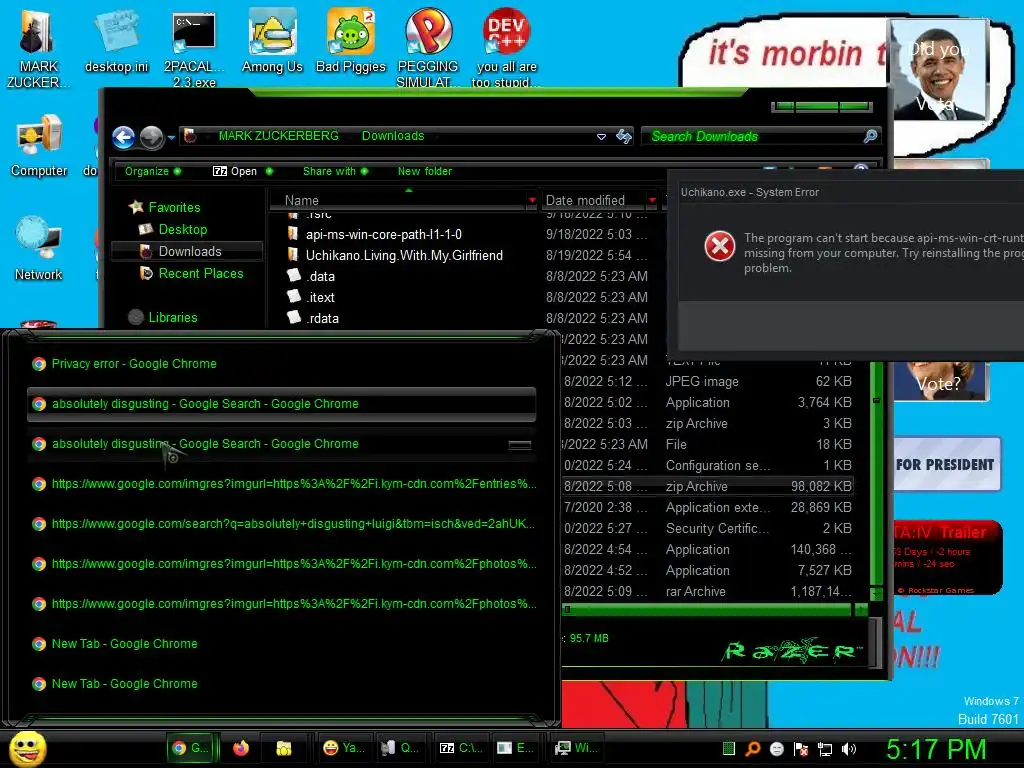Open the folder icon on the taskbar
The width and height of the screenshot is (1024, 768).
pos(283,748)
